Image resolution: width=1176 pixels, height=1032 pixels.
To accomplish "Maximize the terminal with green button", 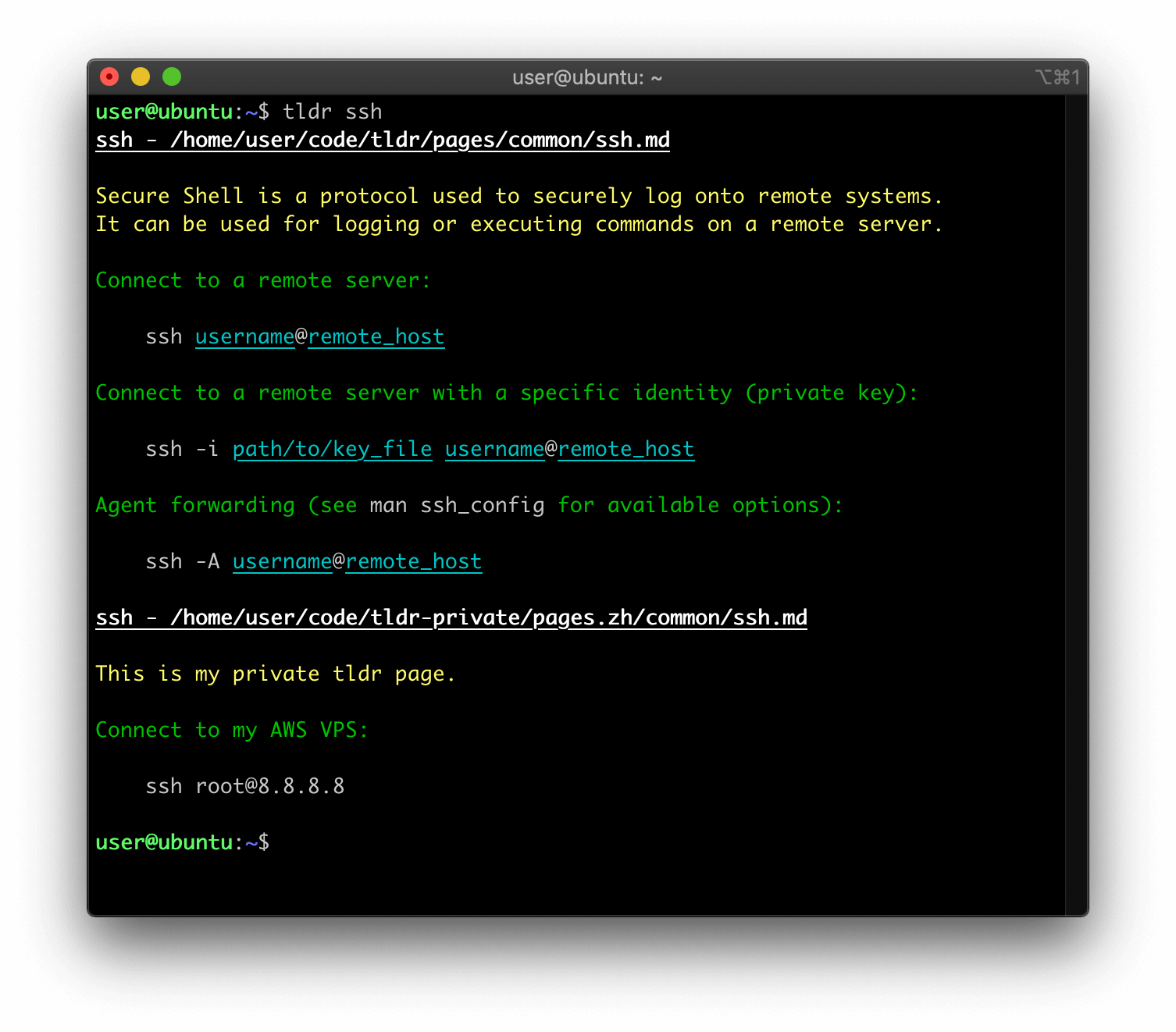I will point(172,77).
